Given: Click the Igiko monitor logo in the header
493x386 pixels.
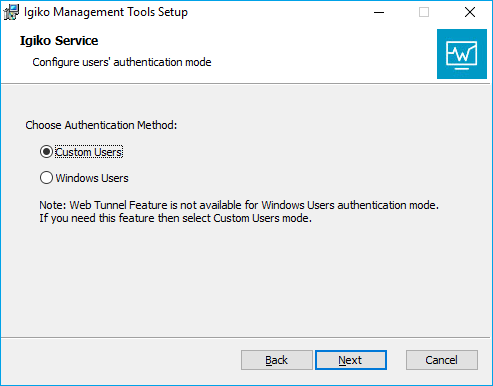Looking at the screenshot, I should coord(462,54).
